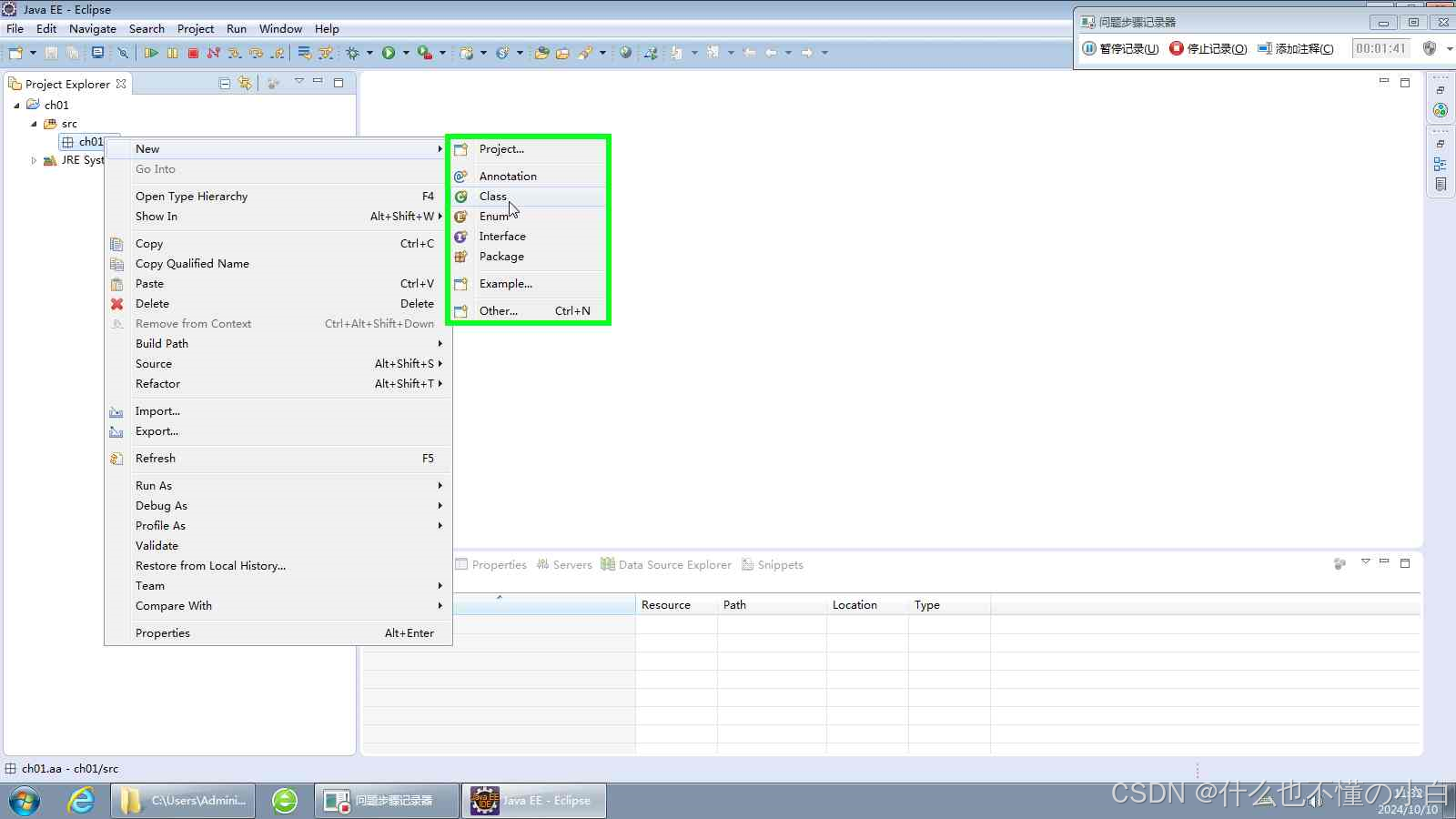1456x819 pixels.
Task: Click the red Delete X icon in context menu
Action: tap(116, 304)
